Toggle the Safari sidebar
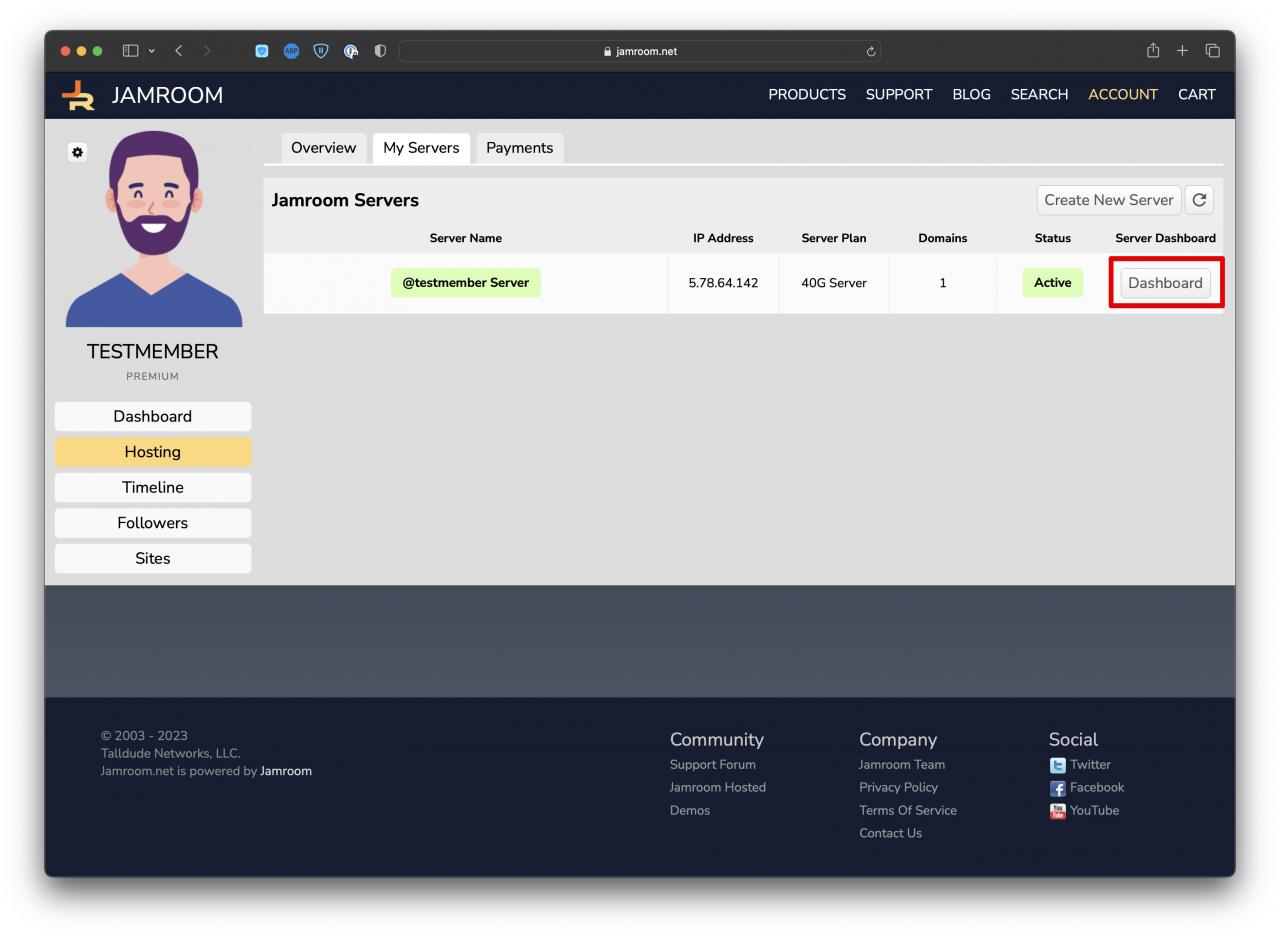Image resolution: width=1280 pixels, height=936 pixels. coord(130,51)
